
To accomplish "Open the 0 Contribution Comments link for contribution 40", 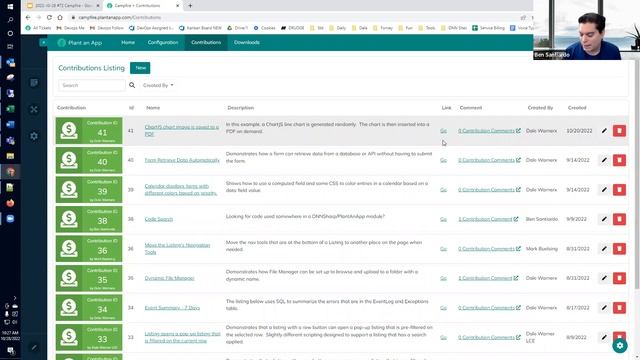I will pos(489,160).
